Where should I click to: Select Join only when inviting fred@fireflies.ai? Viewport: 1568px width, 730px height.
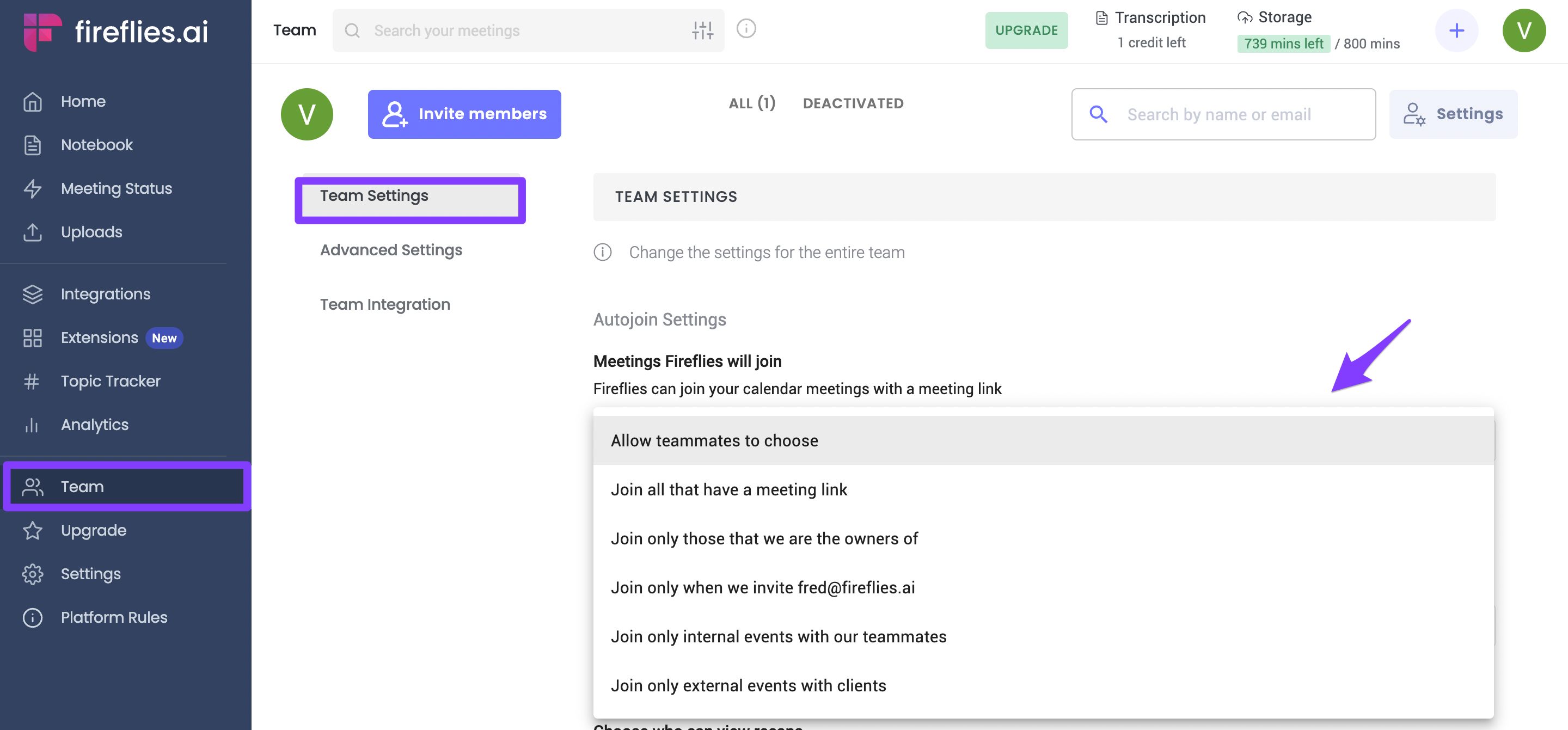pyautogui.click(x=1043, y=587)
